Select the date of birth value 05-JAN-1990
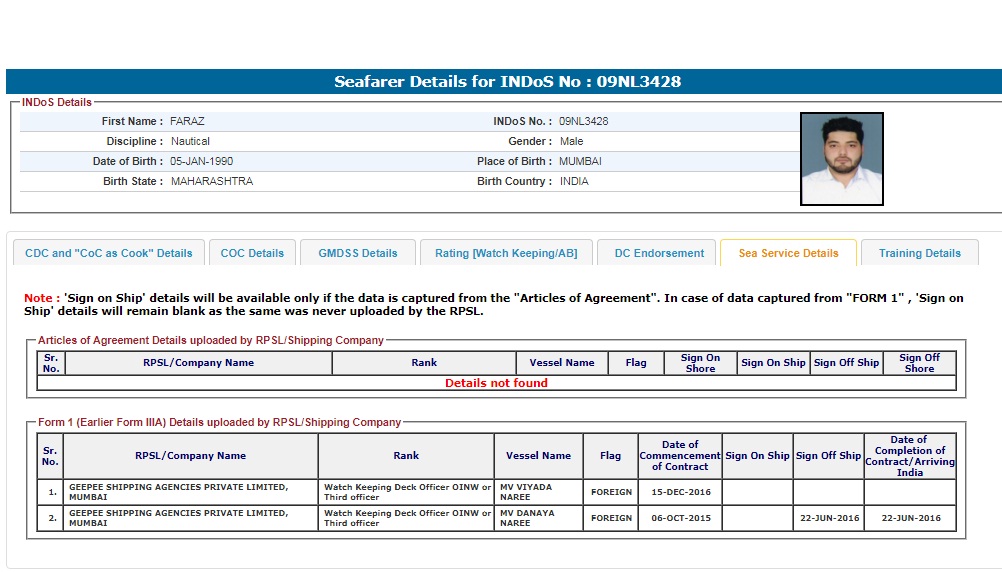 click(201, 161)
